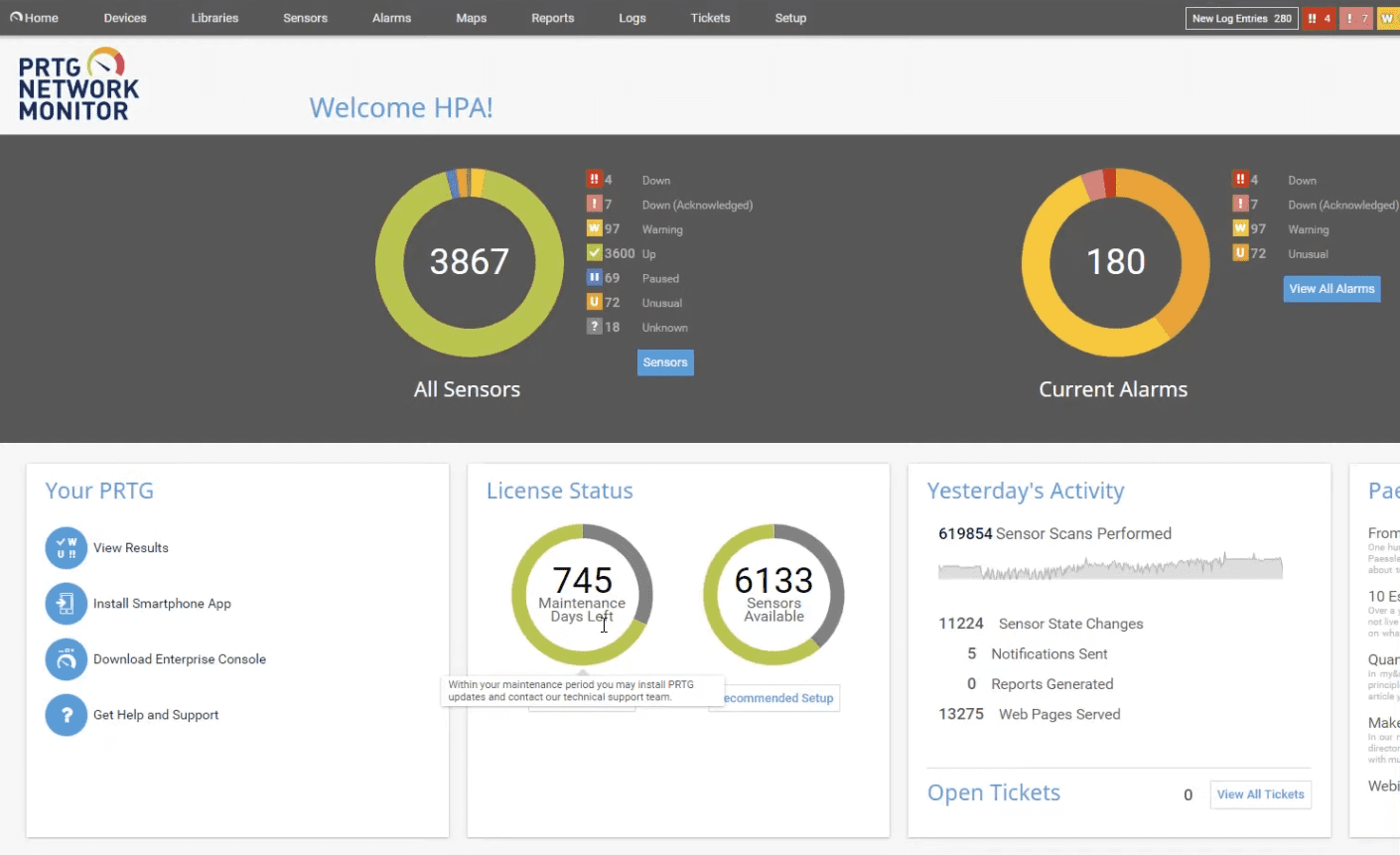Click the Install Smartphone App icon
The width and height of the screenshot is (1400, 855).
pos(66,604)
